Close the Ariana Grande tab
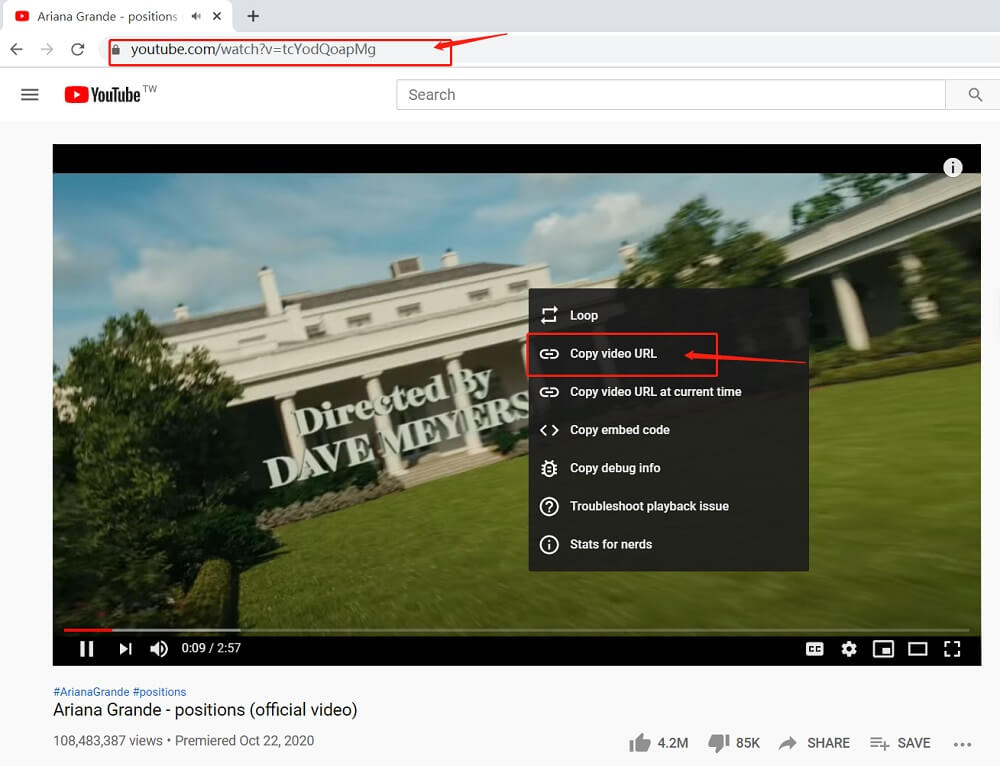The width and height of the screenshot is (1000, 766). click(x=217, y=16)
